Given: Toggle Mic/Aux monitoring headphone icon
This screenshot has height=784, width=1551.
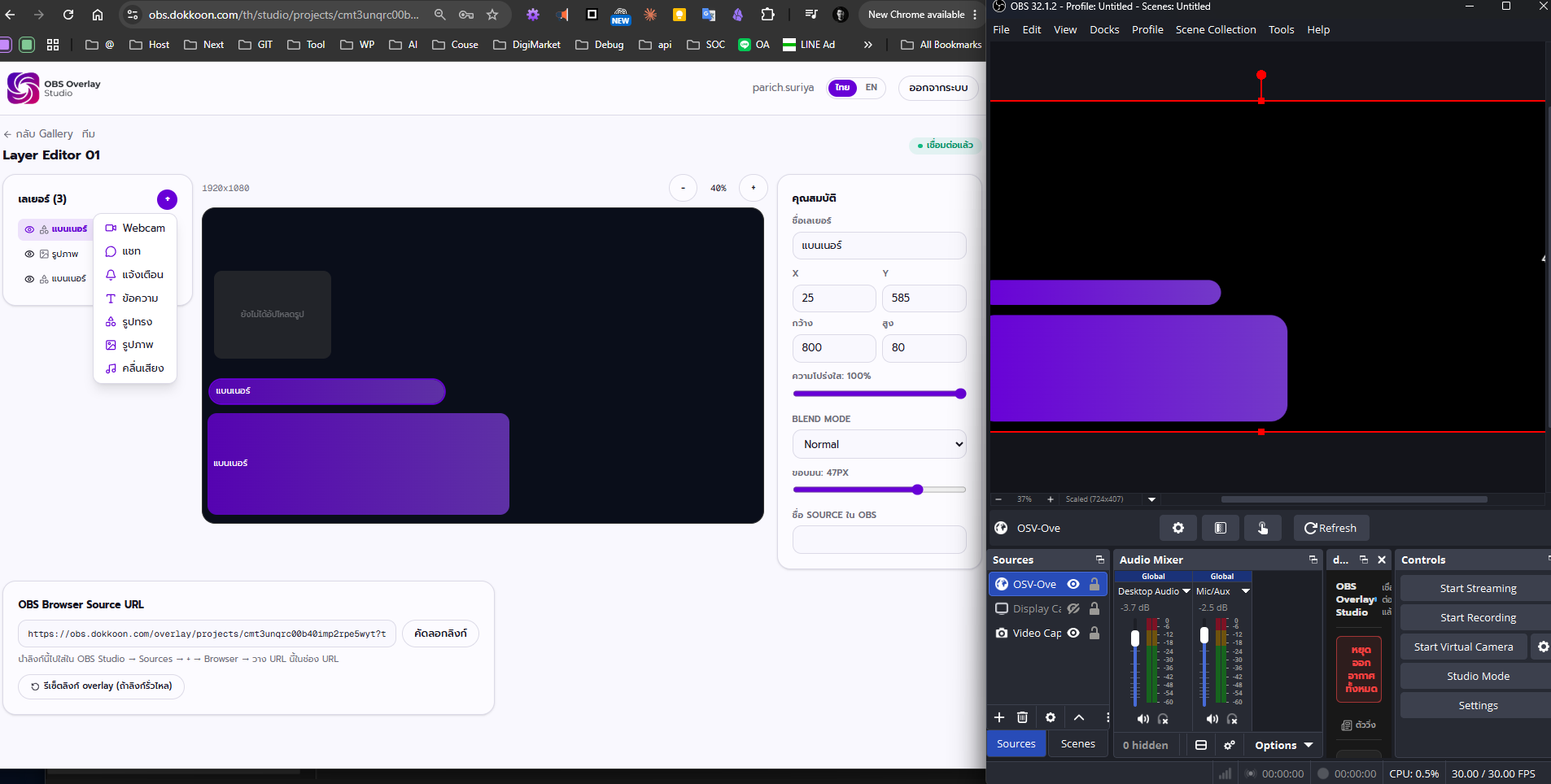Looking at the screenshot, I should pyautogui.click(x=1233, y=719).
